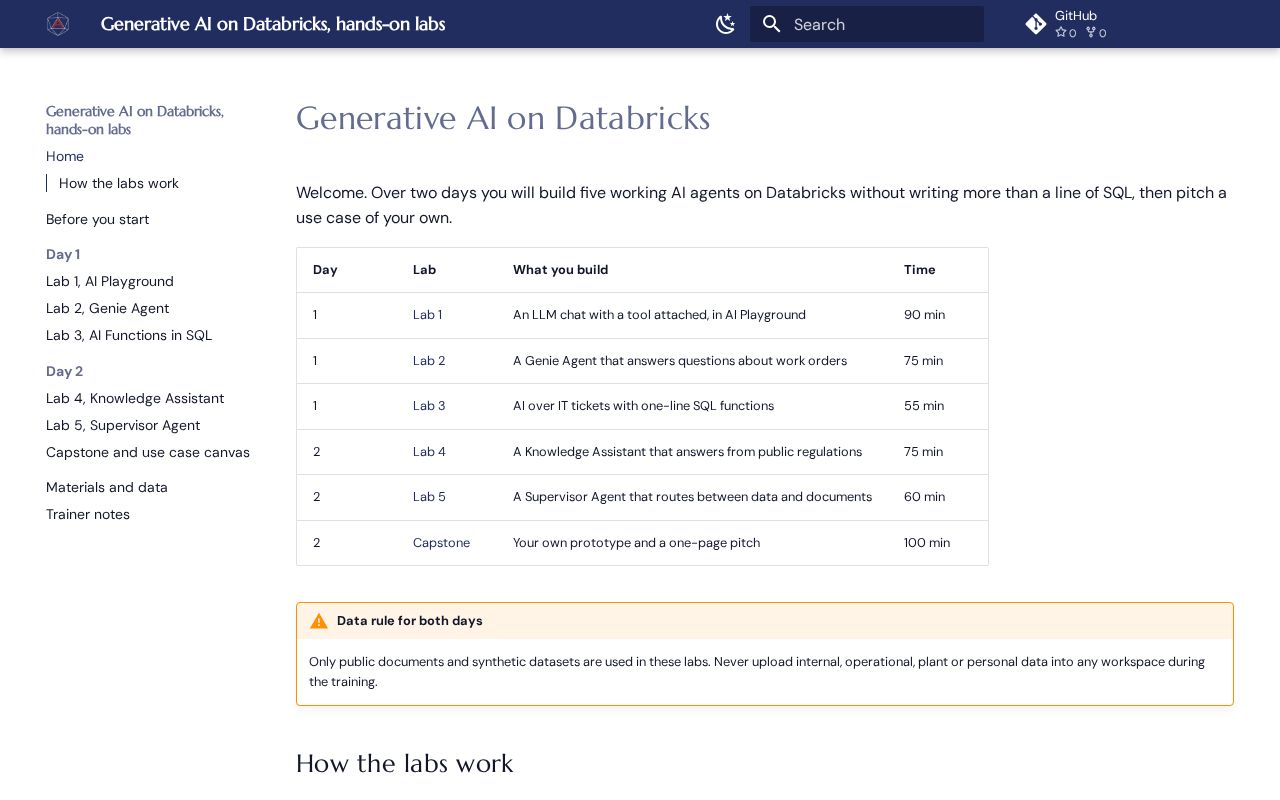
Task: Open Lab 4, Knowledge Assistant in sidebar
Action: click(135, 398)
